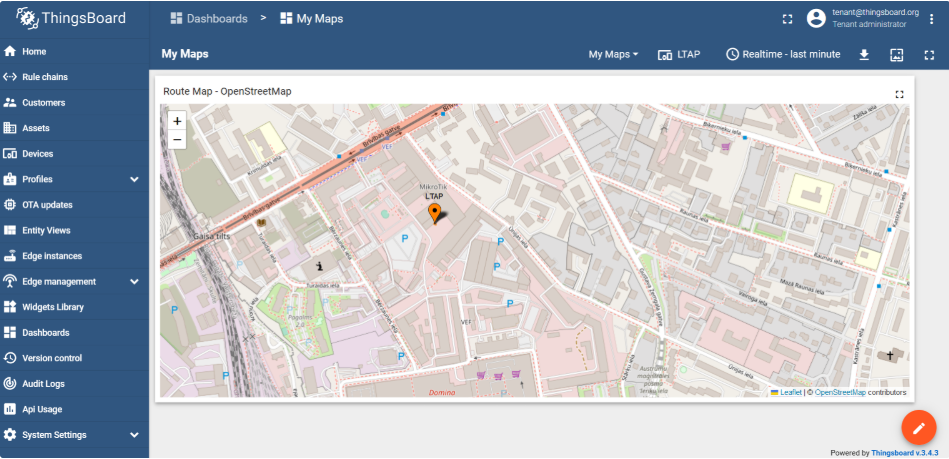
Task: Open Rule chains in the sidebar
Action: pos(45,77)
